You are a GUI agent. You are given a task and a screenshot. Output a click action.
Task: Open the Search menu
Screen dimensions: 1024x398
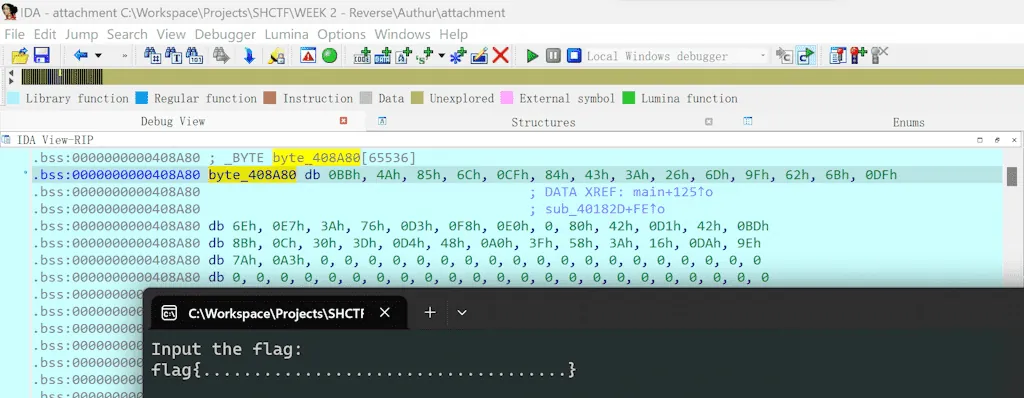127,34
